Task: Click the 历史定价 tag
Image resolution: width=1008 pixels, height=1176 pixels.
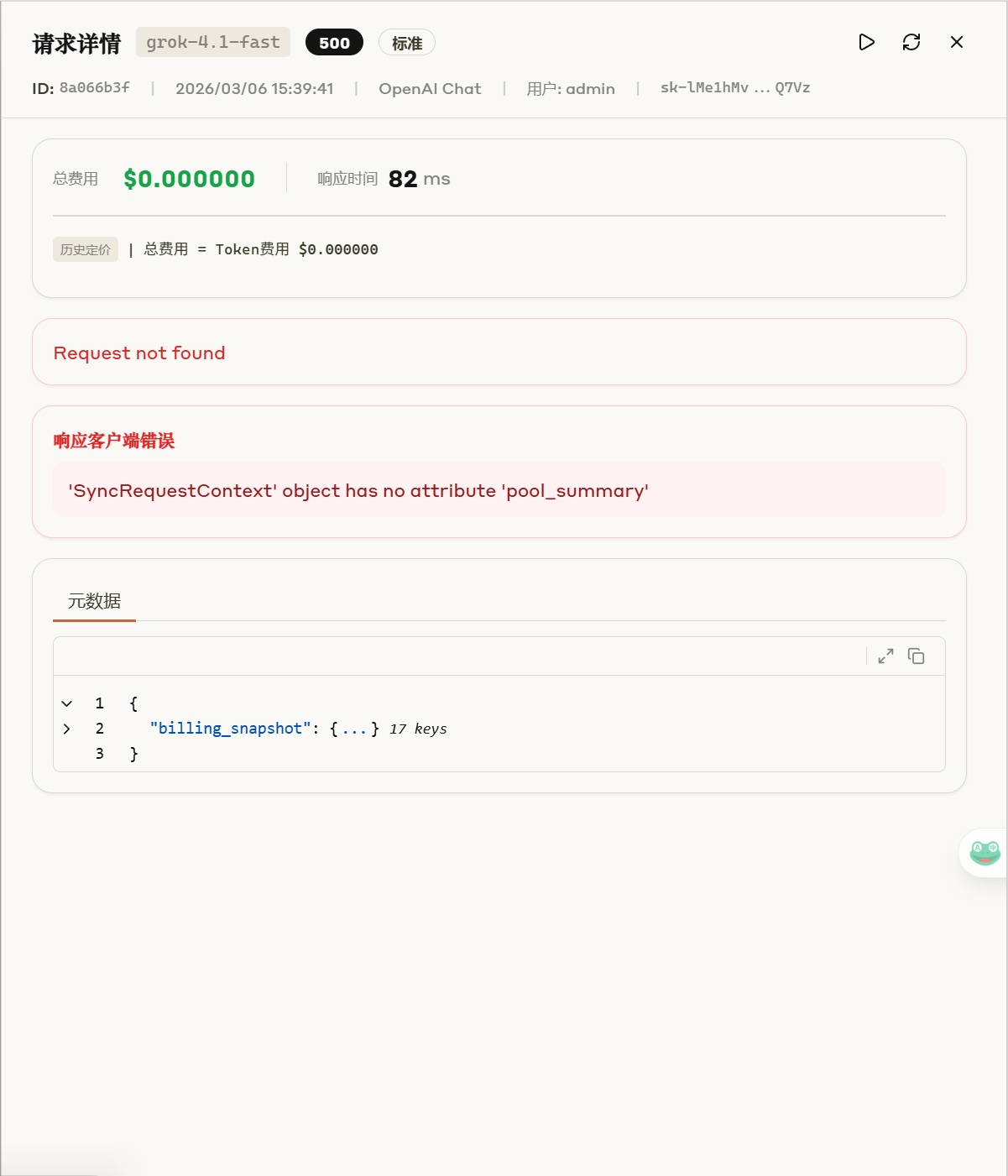Action: (86, 249)
